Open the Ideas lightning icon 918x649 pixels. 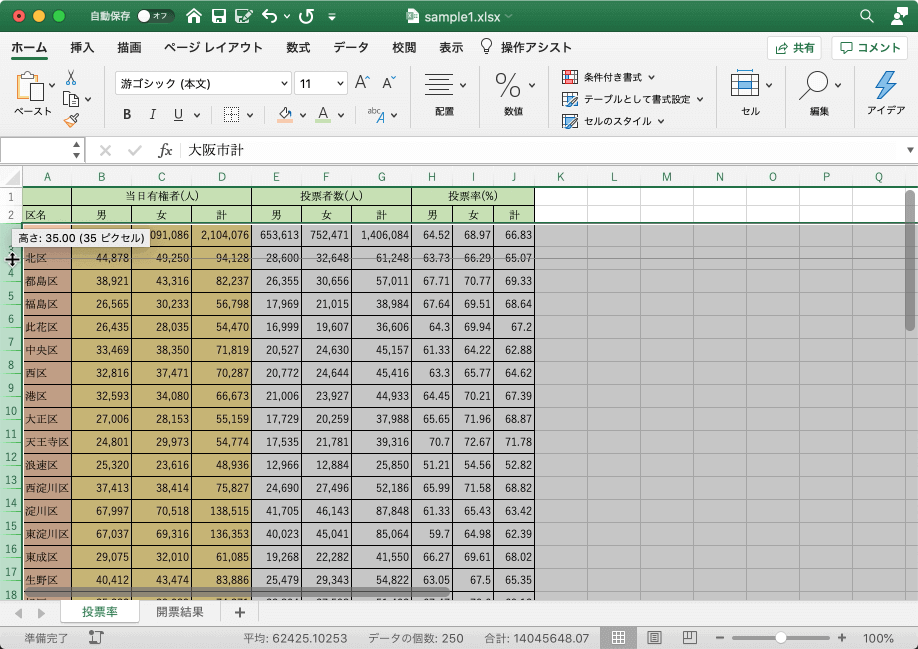(x=885, y=86)
